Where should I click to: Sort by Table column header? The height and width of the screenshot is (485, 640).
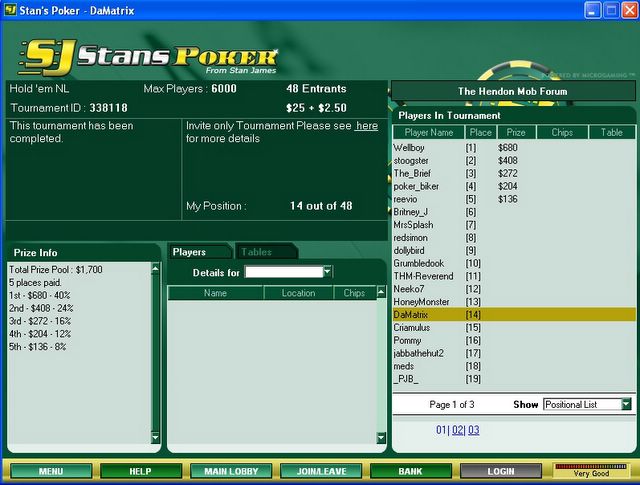(611, 132)
